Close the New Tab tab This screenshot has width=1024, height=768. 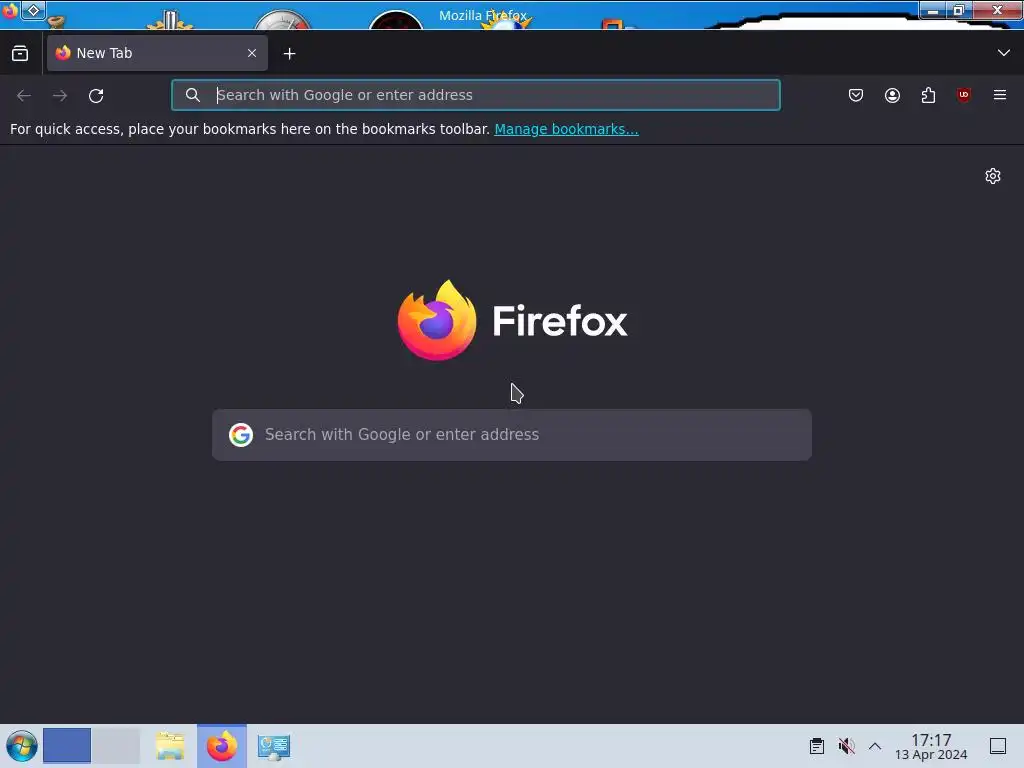click(252, 53)
